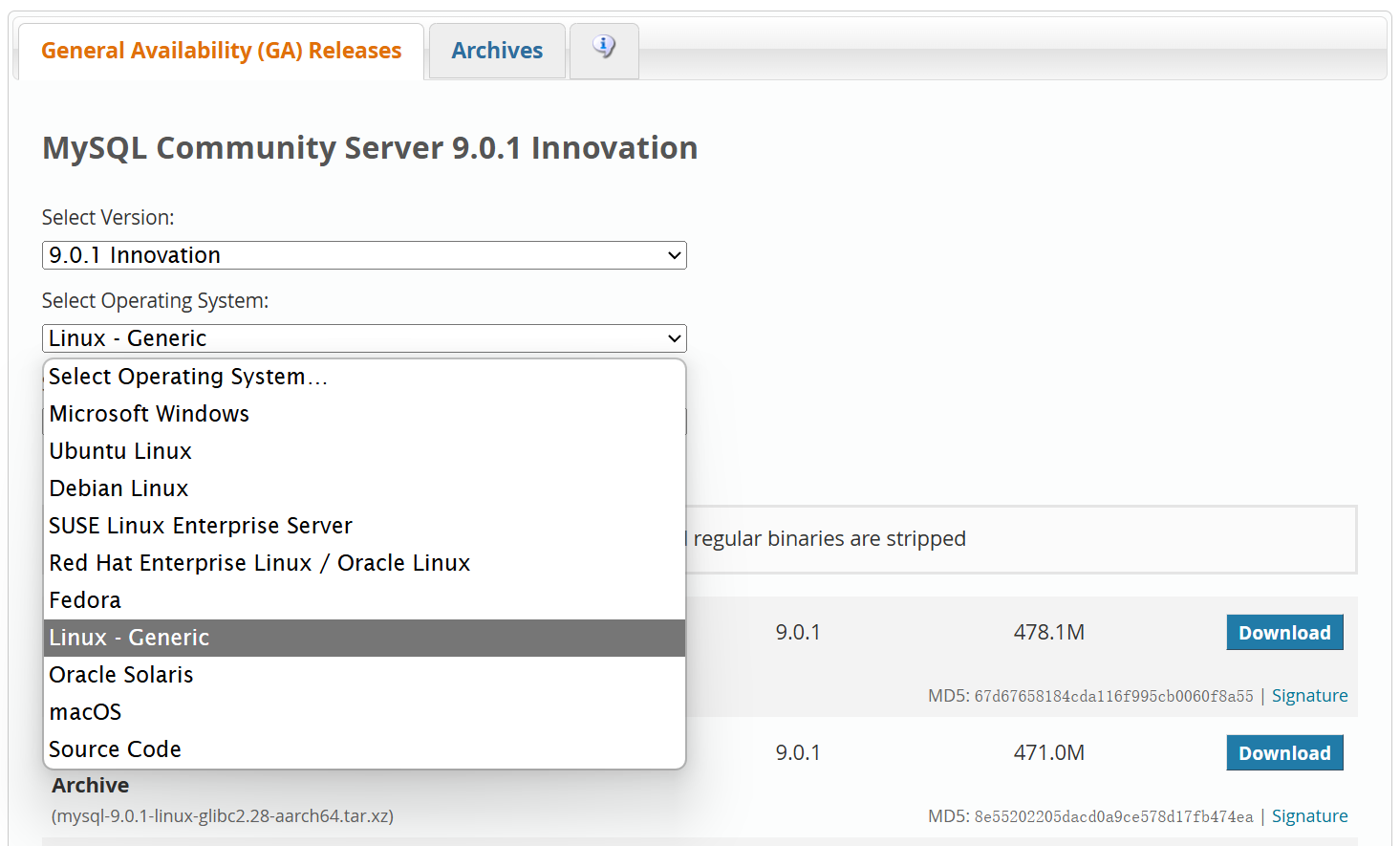The height and width of the screenshot is (846, 1400).
Task: Download the 471.0M aarch64 archive
Action: 1284,753
